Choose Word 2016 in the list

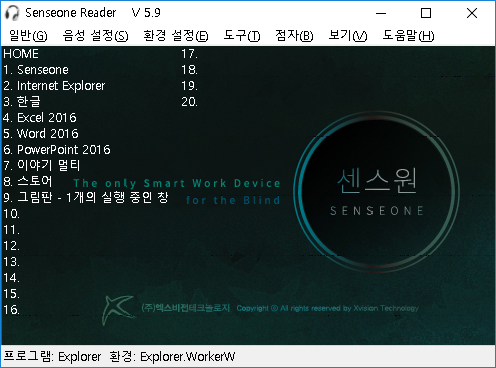coord(41,134)
